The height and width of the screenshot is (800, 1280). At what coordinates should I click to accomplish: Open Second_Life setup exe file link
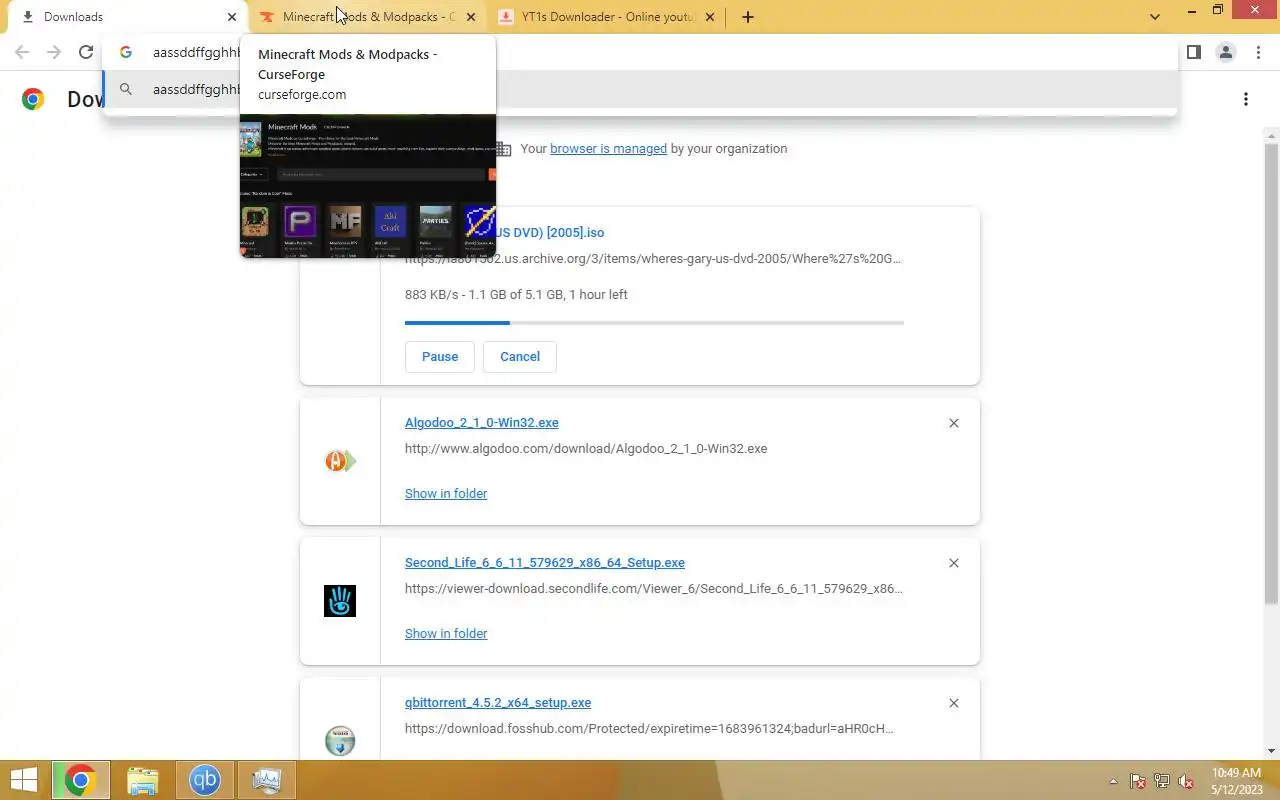click(x=545, y=562)
